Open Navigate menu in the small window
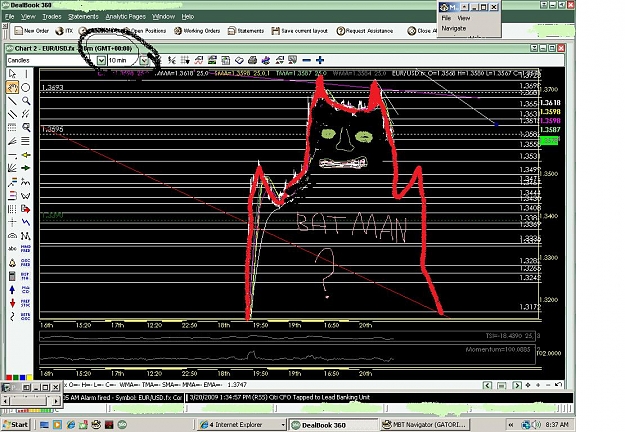 click(x=454, y=28)
